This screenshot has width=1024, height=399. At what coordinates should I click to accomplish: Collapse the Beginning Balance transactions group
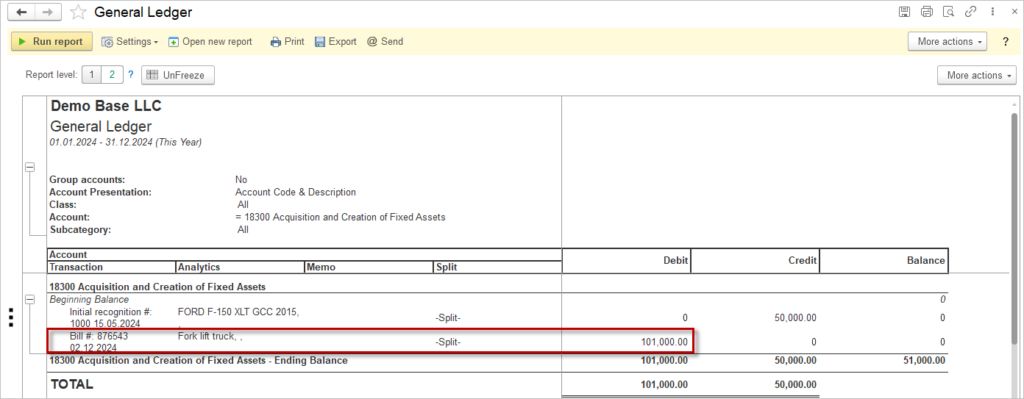[29, 299]
